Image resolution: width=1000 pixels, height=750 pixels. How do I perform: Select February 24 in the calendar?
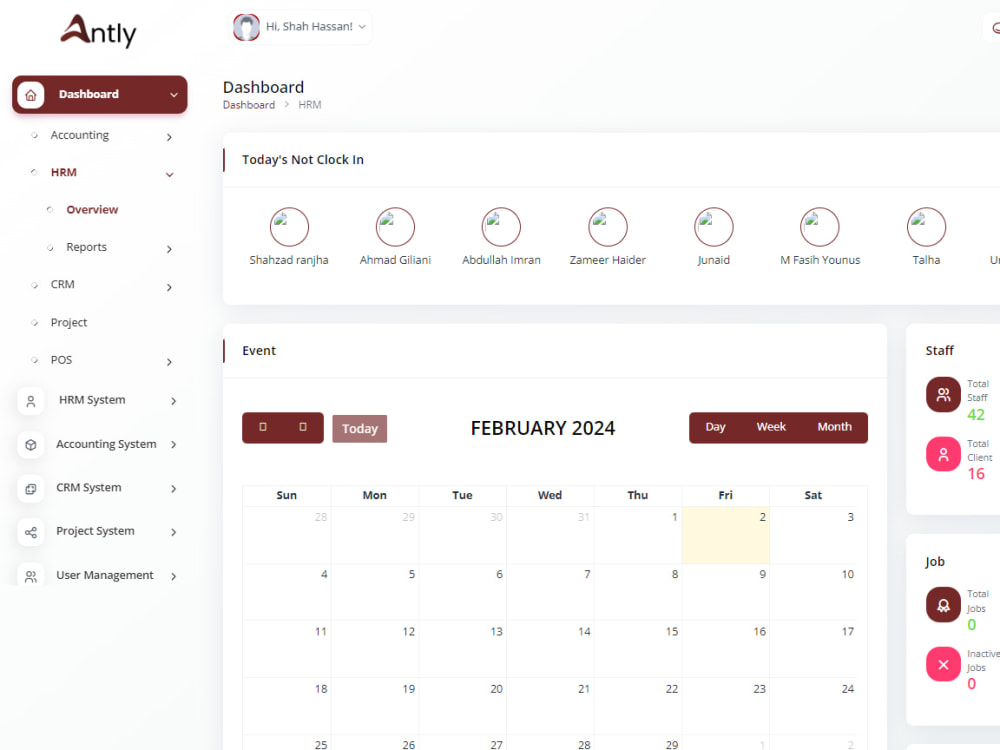pyautogui.click(x=813, y=707)
